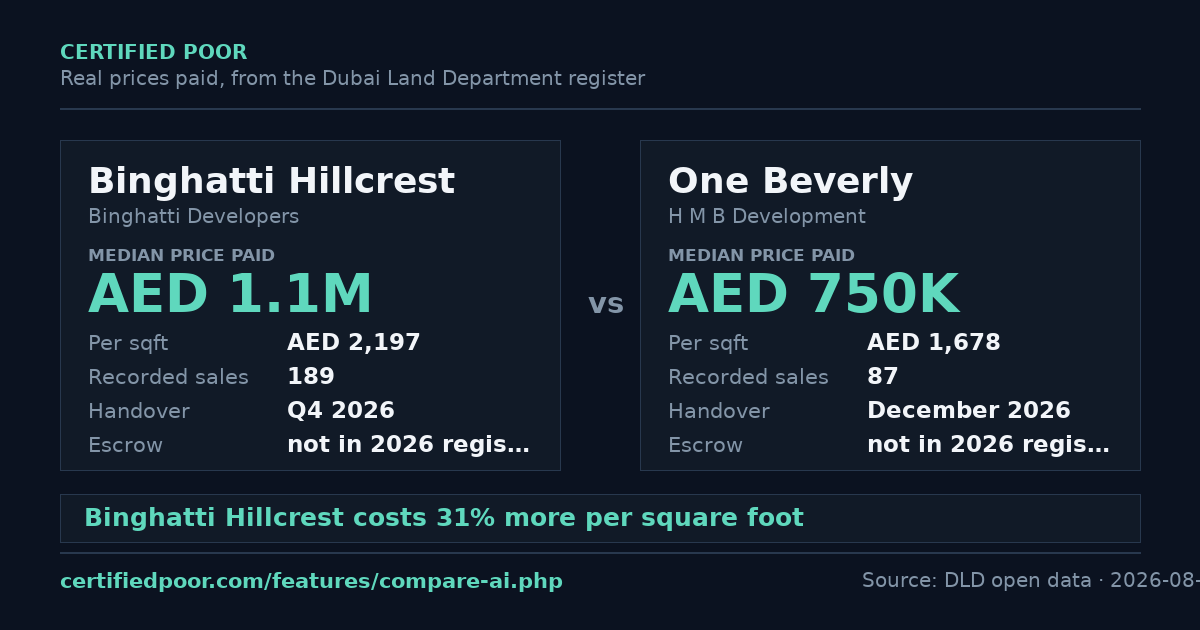Screen dimensions: 1200x630
Task: Select the One Beverly project heading
Action: pos(790,182)
